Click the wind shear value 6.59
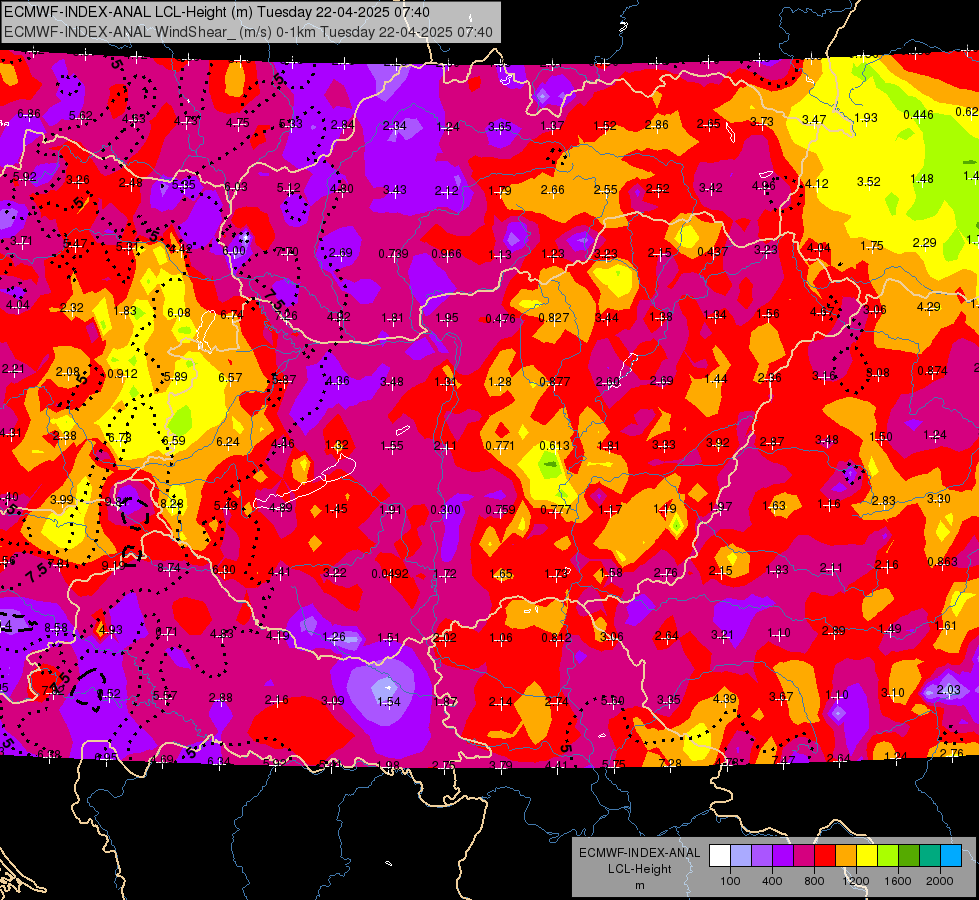 pos(174,440)
